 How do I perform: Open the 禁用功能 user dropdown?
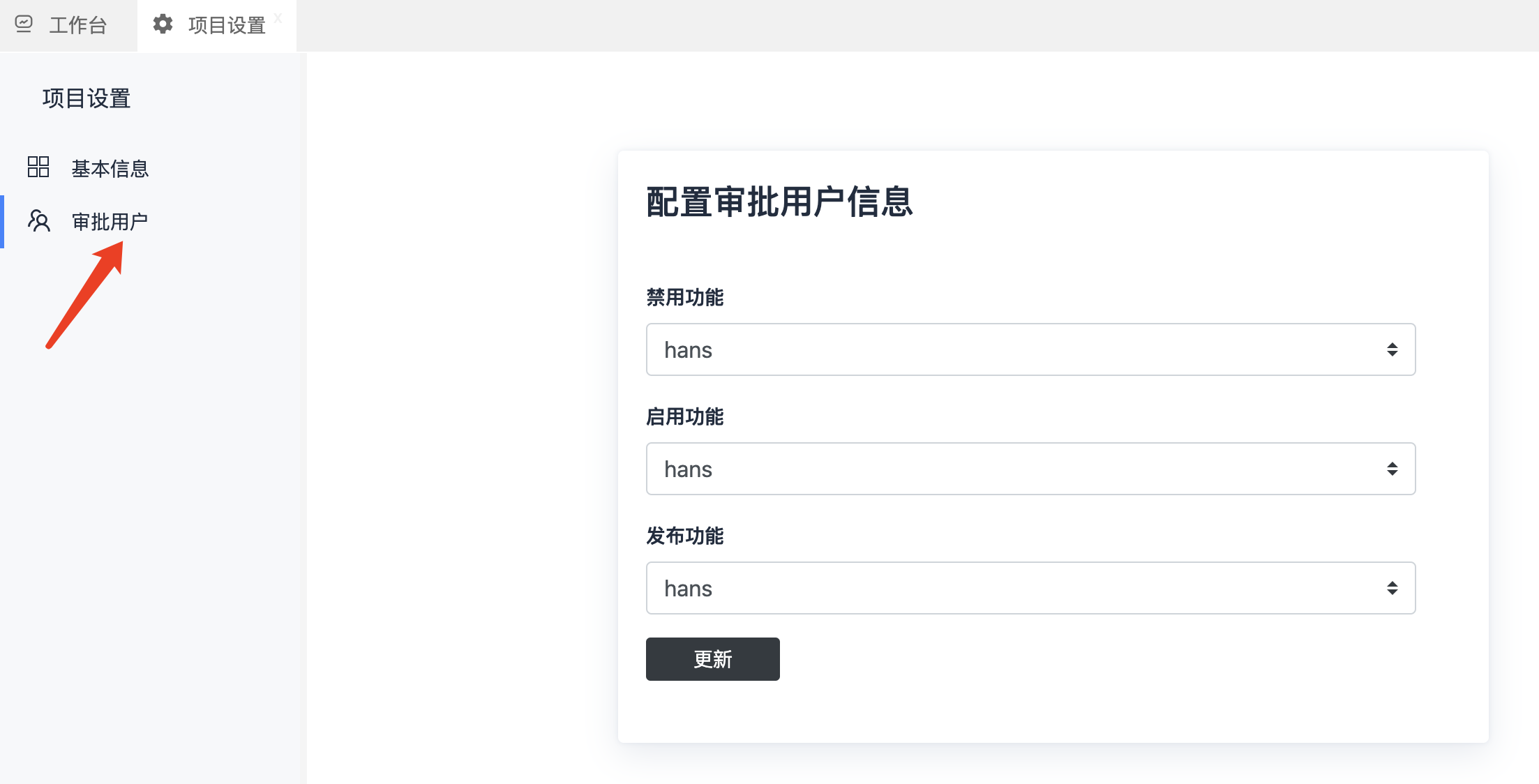click(1030, 349)
